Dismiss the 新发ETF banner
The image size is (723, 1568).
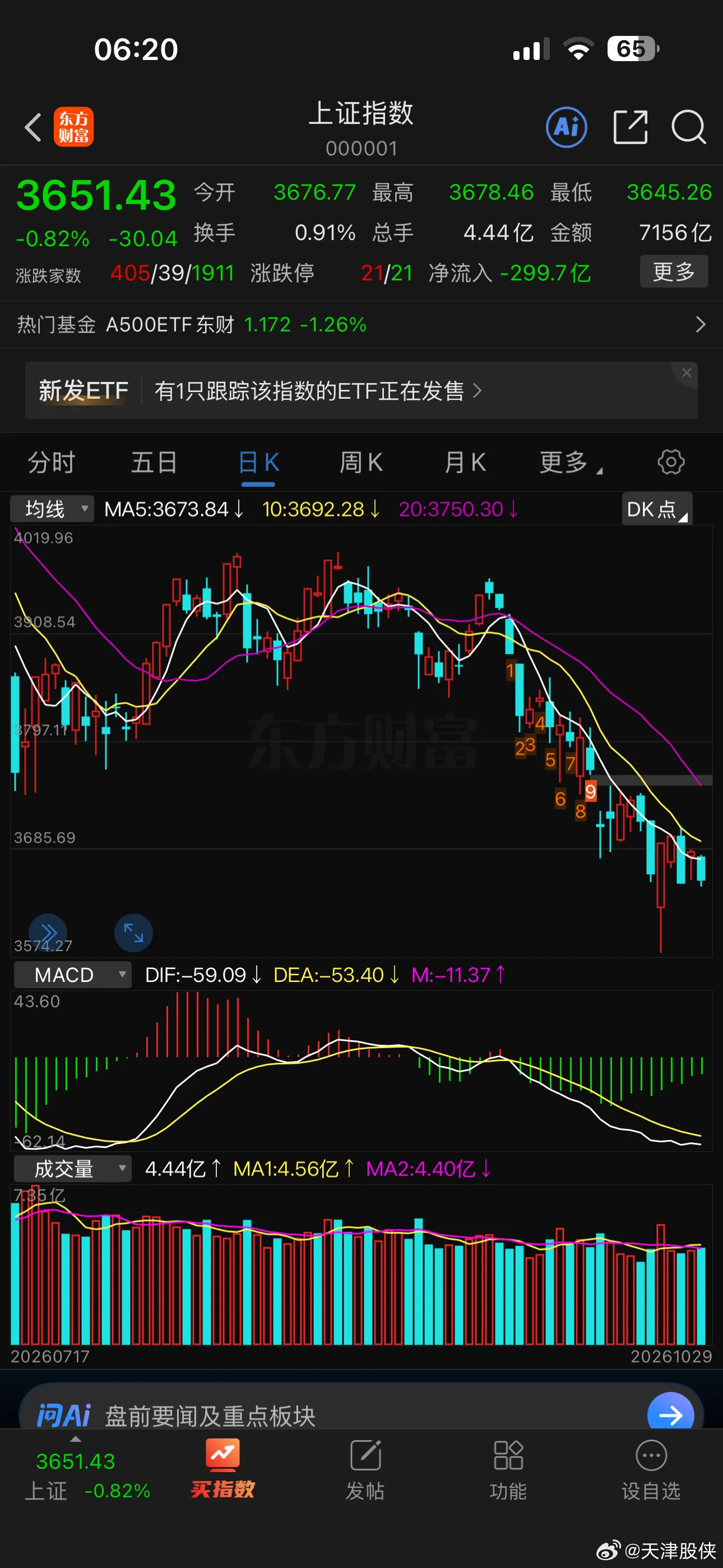click(687, 372)
